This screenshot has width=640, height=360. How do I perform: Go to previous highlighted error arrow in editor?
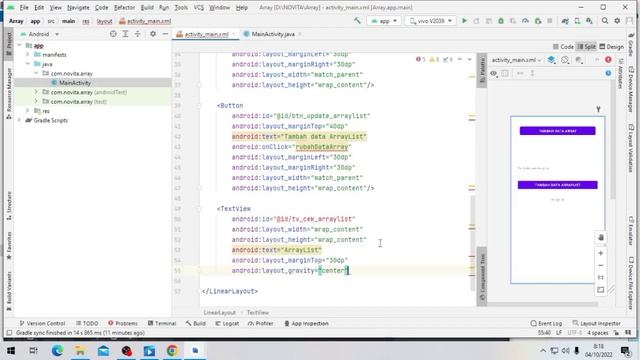click(x=460, y=60)
